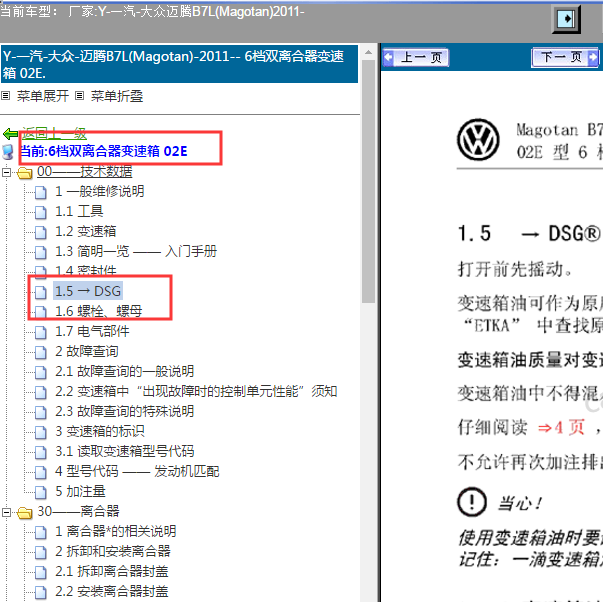603x602 pixels.
Task: Open 2 拆卸和安装离合器 entry
Action: (113, 551)
